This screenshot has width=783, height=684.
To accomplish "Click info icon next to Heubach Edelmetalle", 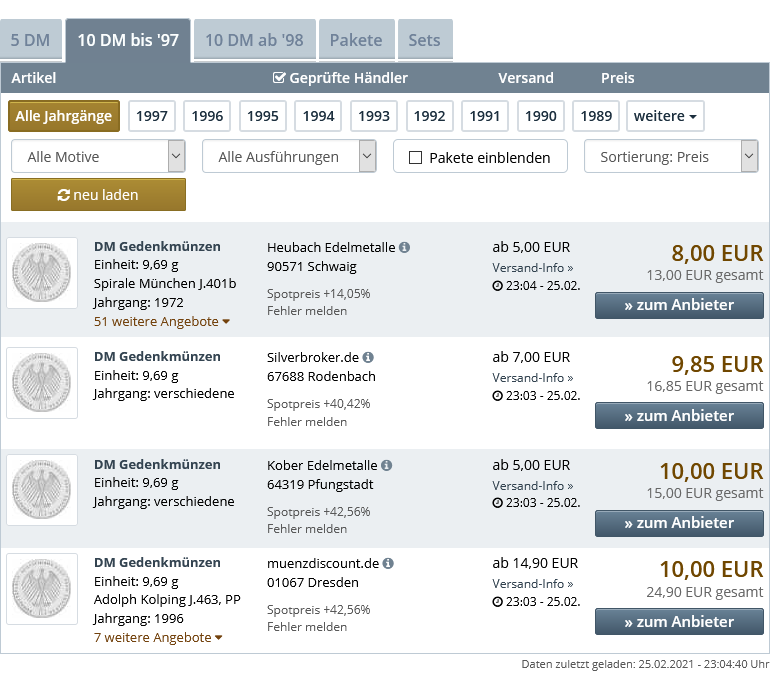I will (404, 248).
